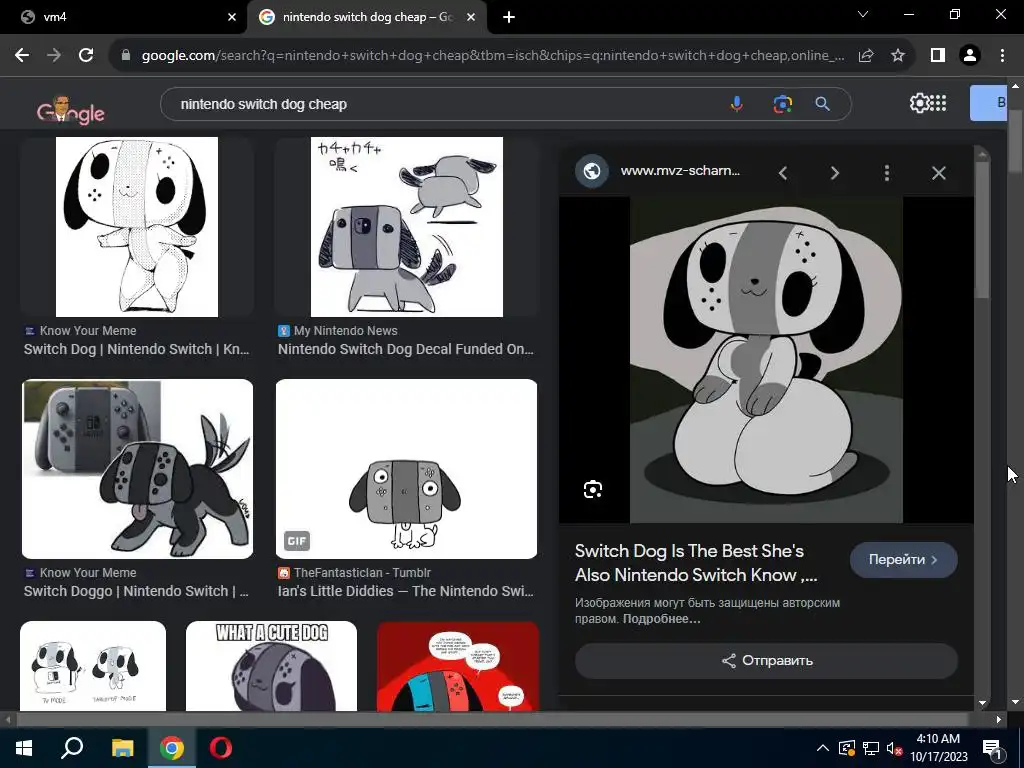This screenshot has height=768, width=1024.
Task: Open File Explorer from taskbar
Action: [122, 748]
